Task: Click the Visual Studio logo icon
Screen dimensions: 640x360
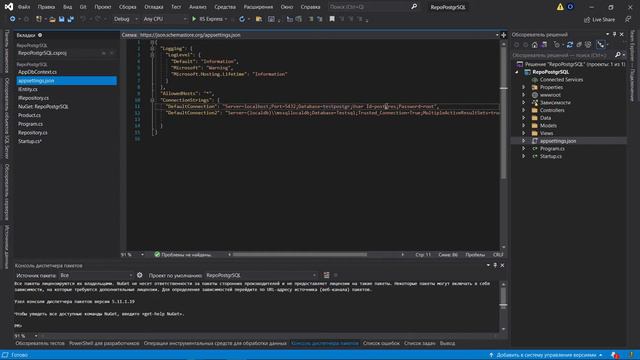Action: coord(9,7)
